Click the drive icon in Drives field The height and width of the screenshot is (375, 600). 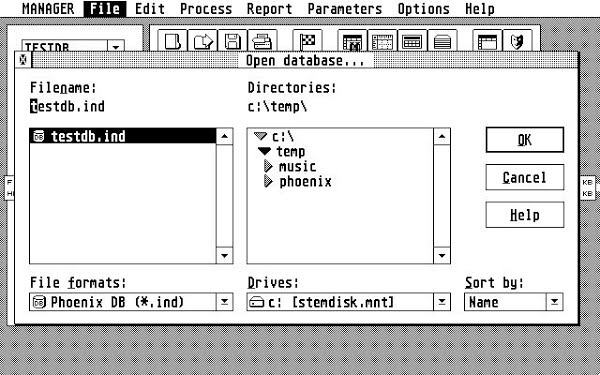click(256, 302)
